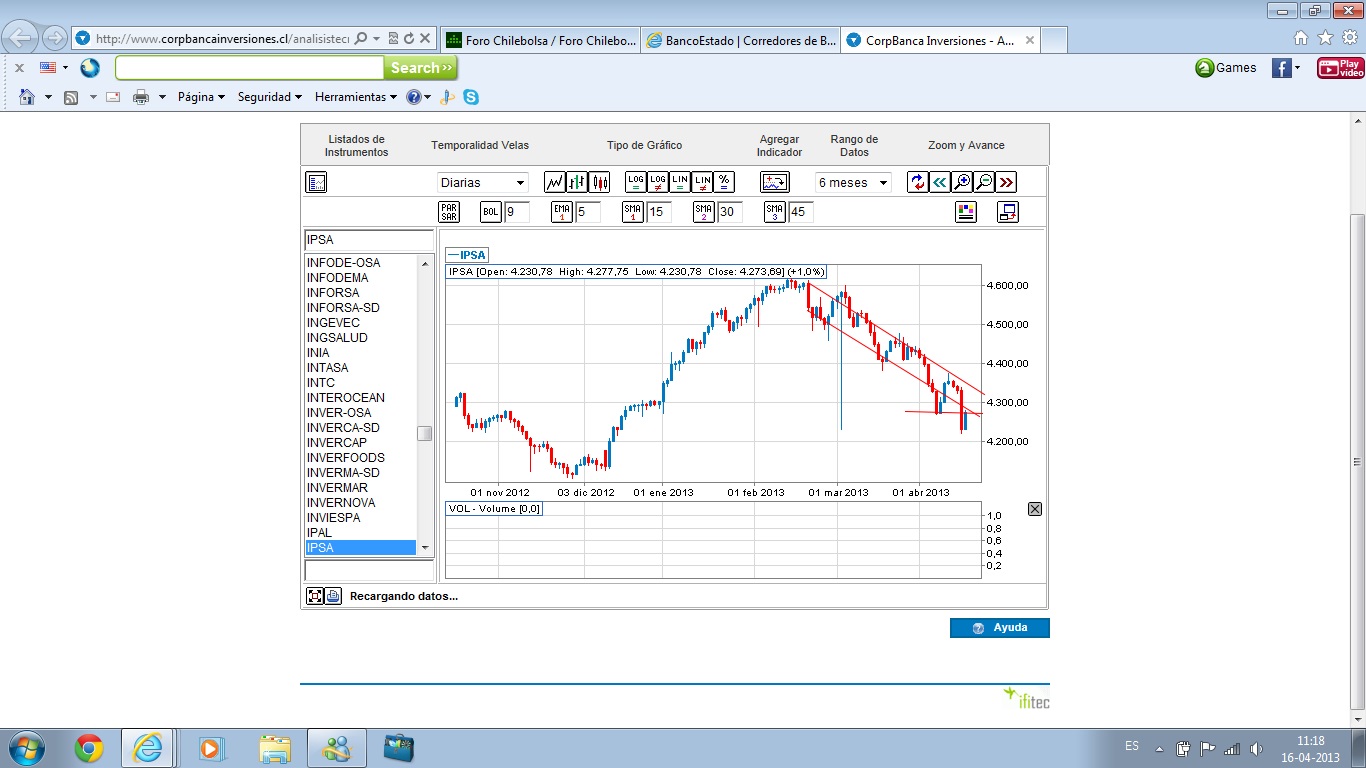The image size is (1366, 768).
Task: Click the IPSA instrument search field
Action: point(368,240)
